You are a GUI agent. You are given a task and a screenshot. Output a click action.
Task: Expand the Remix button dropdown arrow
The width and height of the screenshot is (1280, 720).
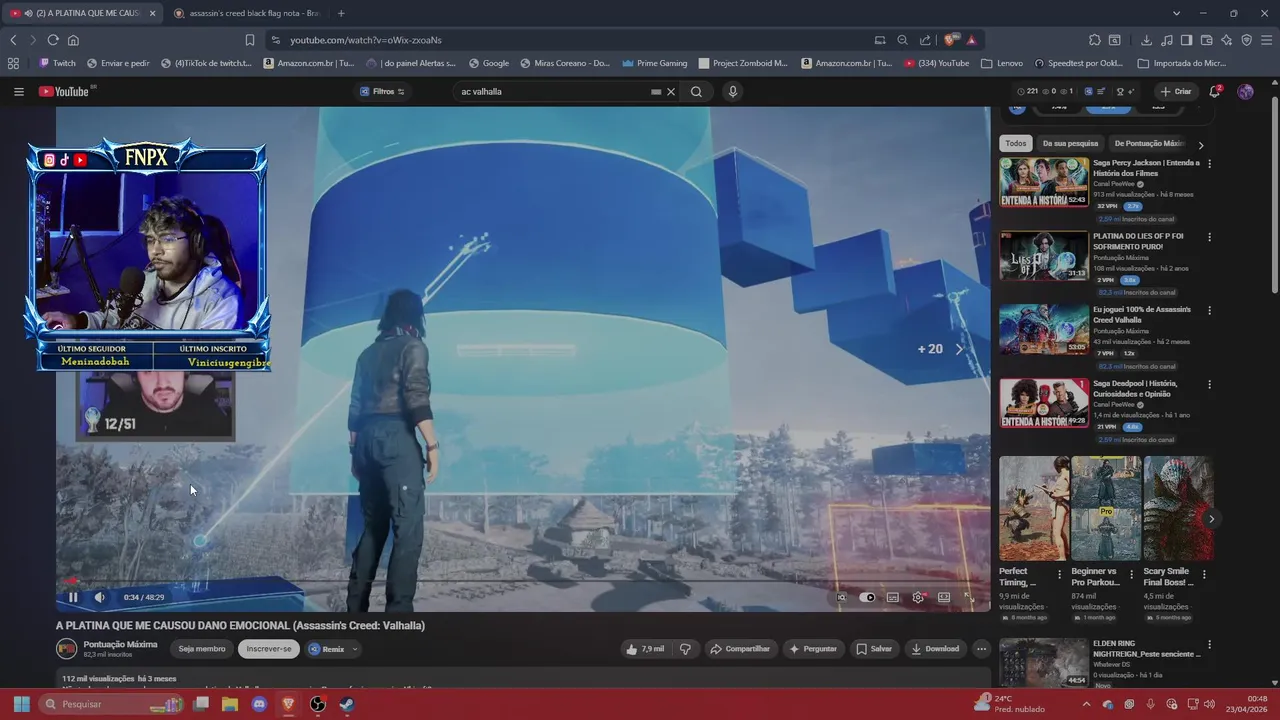[x=354, y=649]
